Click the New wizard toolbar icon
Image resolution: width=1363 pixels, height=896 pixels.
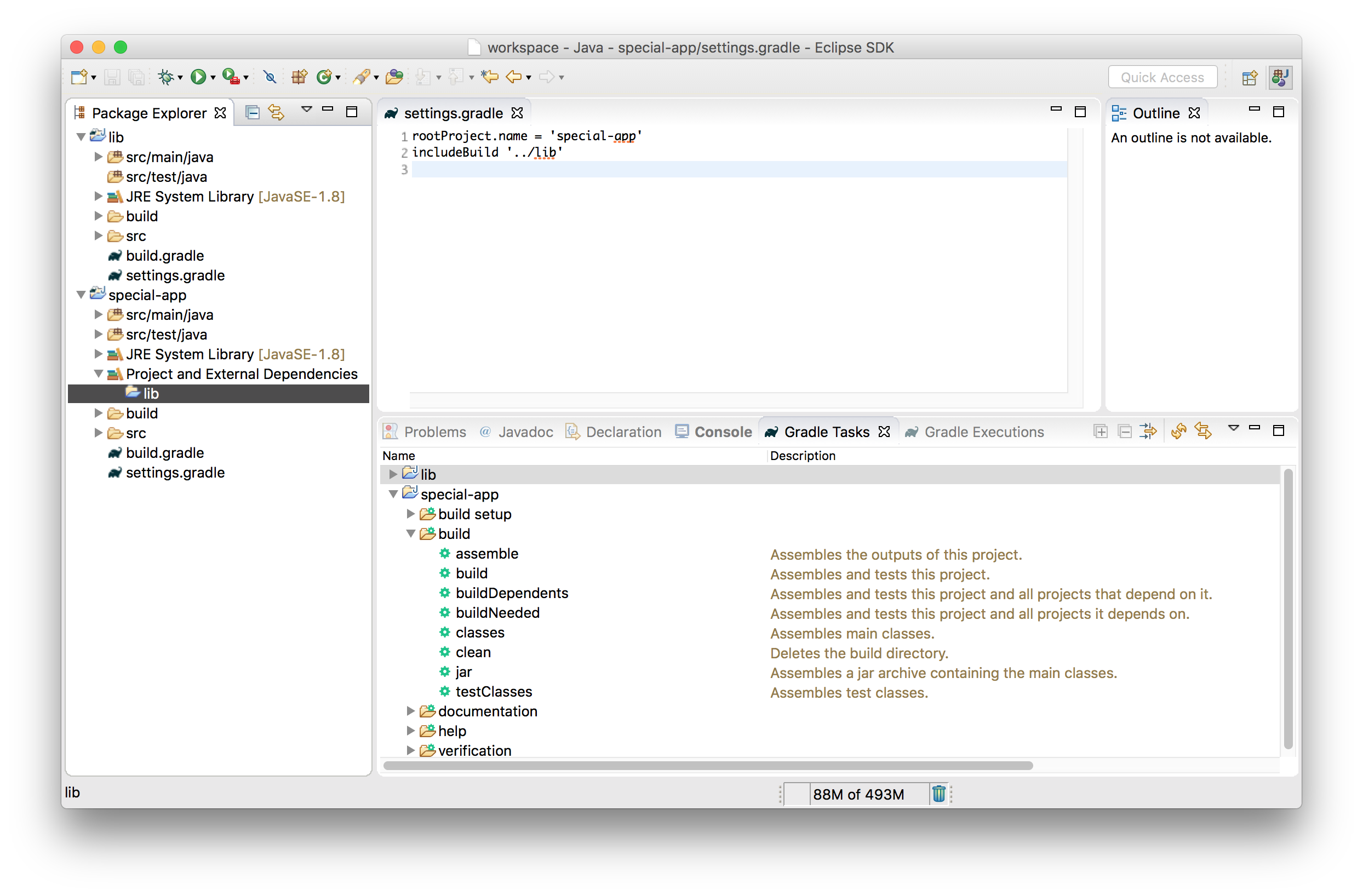tap(78, 77)
